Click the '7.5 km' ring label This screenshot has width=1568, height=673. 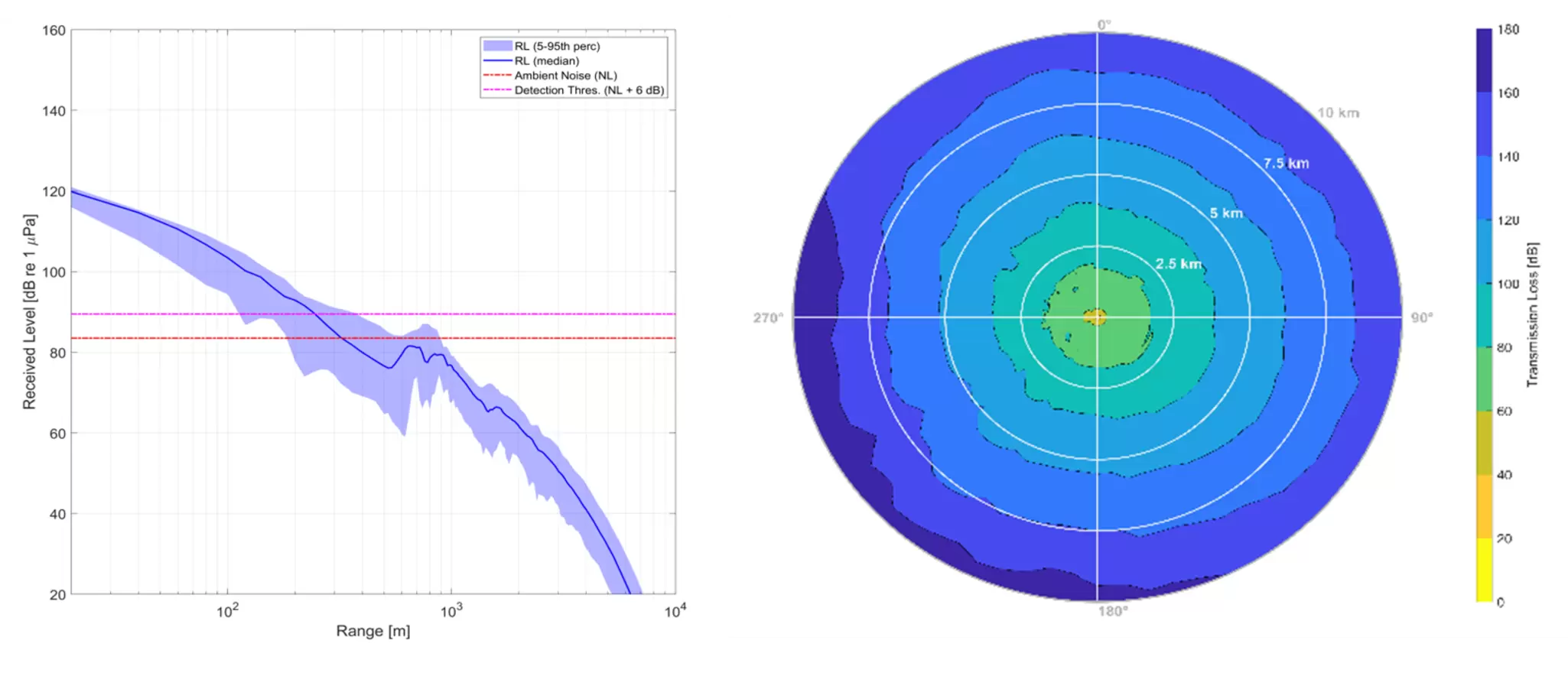[x=1286, y=163]
